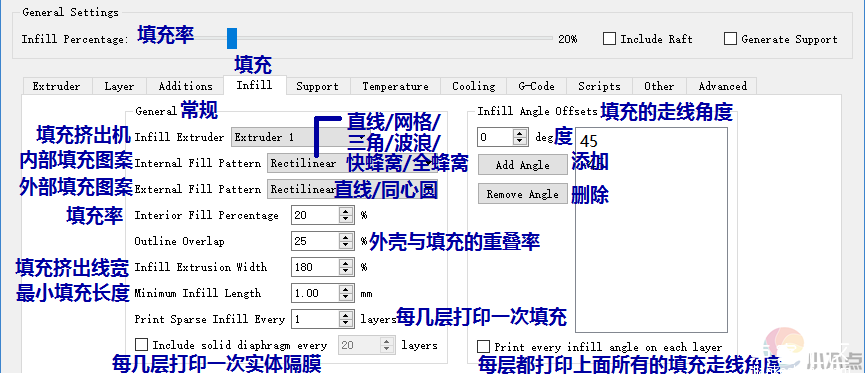Toggle Print every infill angle on each layer
The image size is (865, 384).
483,346
